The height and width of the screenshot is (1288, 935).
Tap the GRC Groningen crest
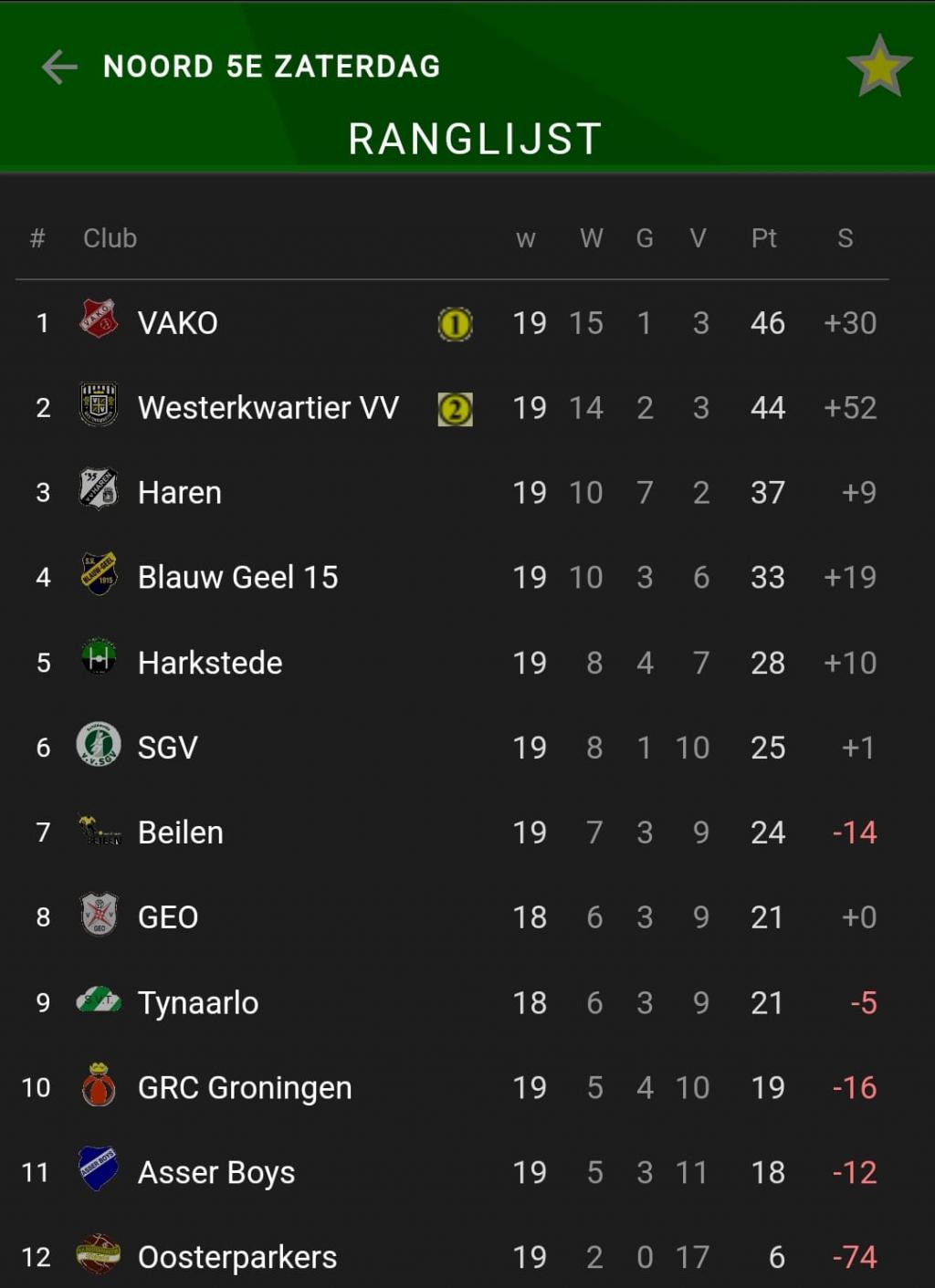[99, 1084]
